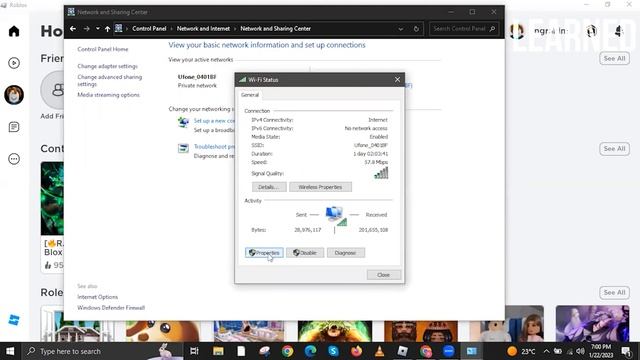This screenshot has height=360, width=640.
Task: Click See All in the Continue row
Action: tap(614, 149)
